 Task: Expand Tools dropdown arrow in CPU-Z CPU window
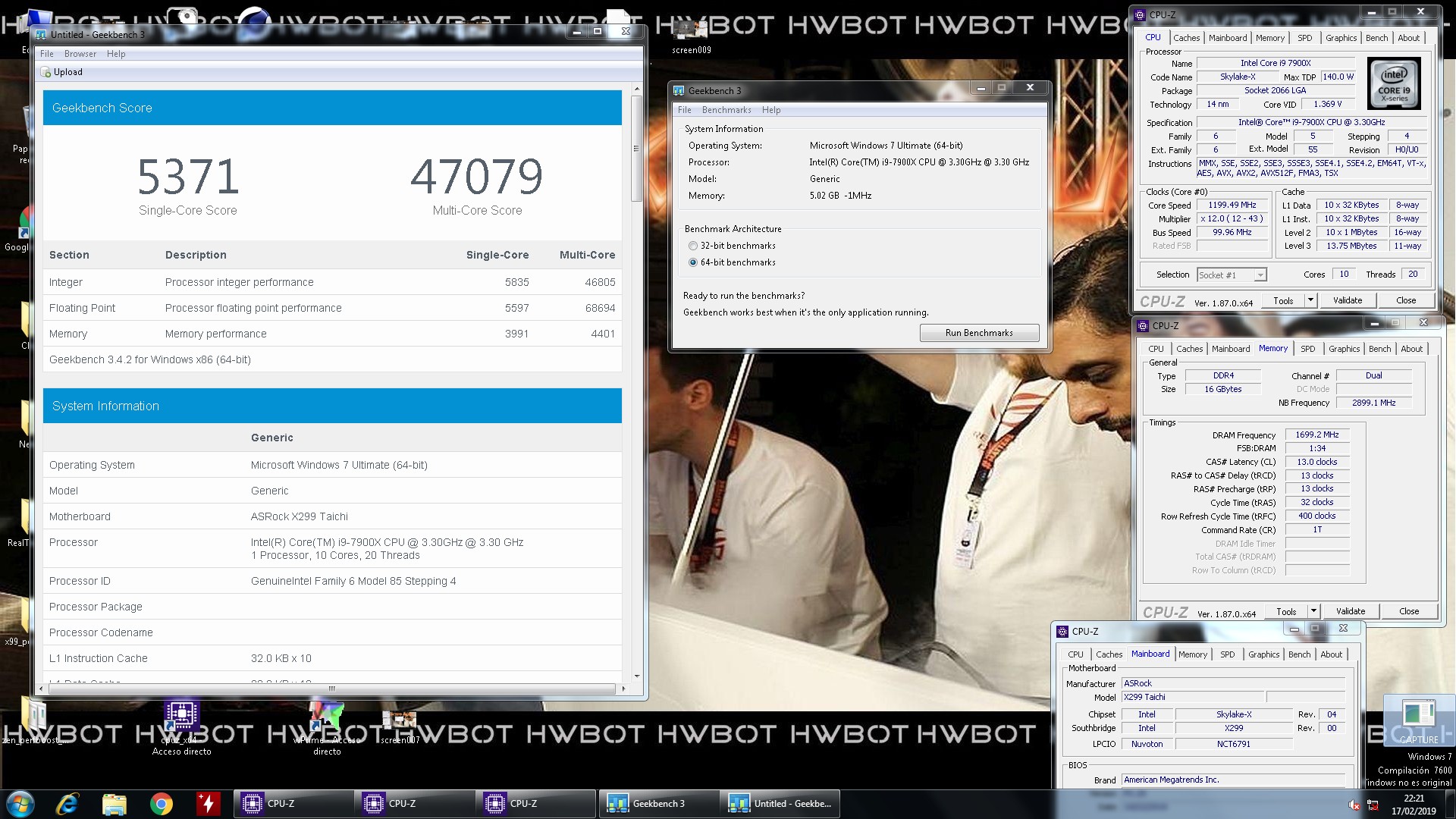click(x=1310, y=300)
